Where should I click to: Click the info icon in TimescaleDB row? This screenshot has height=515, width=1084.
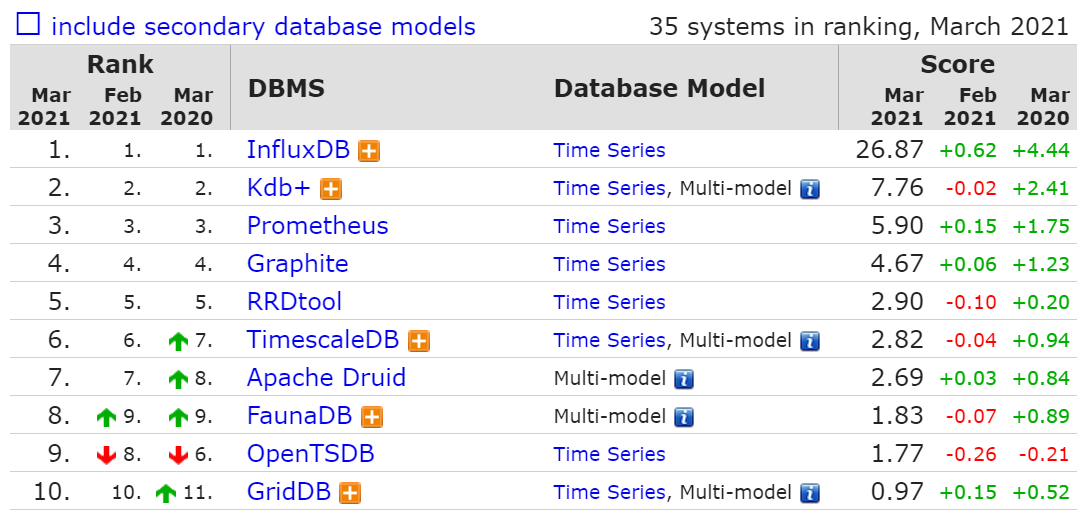coord(810,341)
